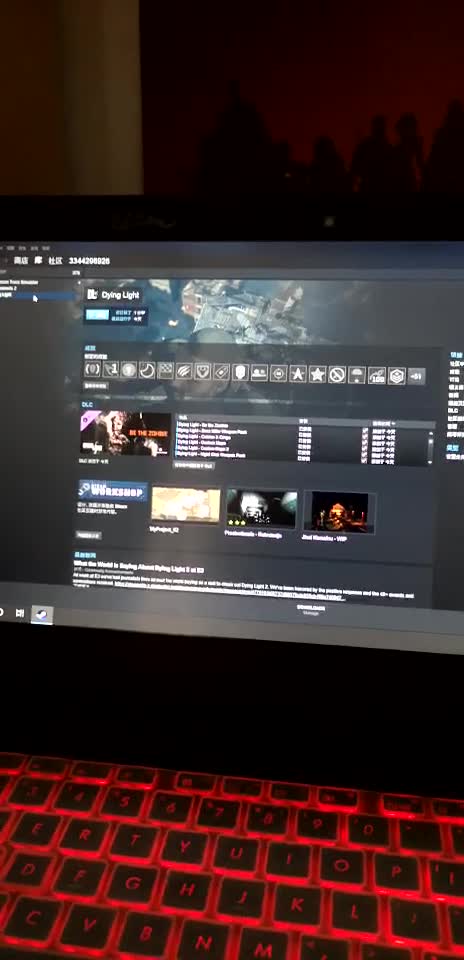
Task: Click the angled tag-shaped achievement badge
Action: pos(221,372)
